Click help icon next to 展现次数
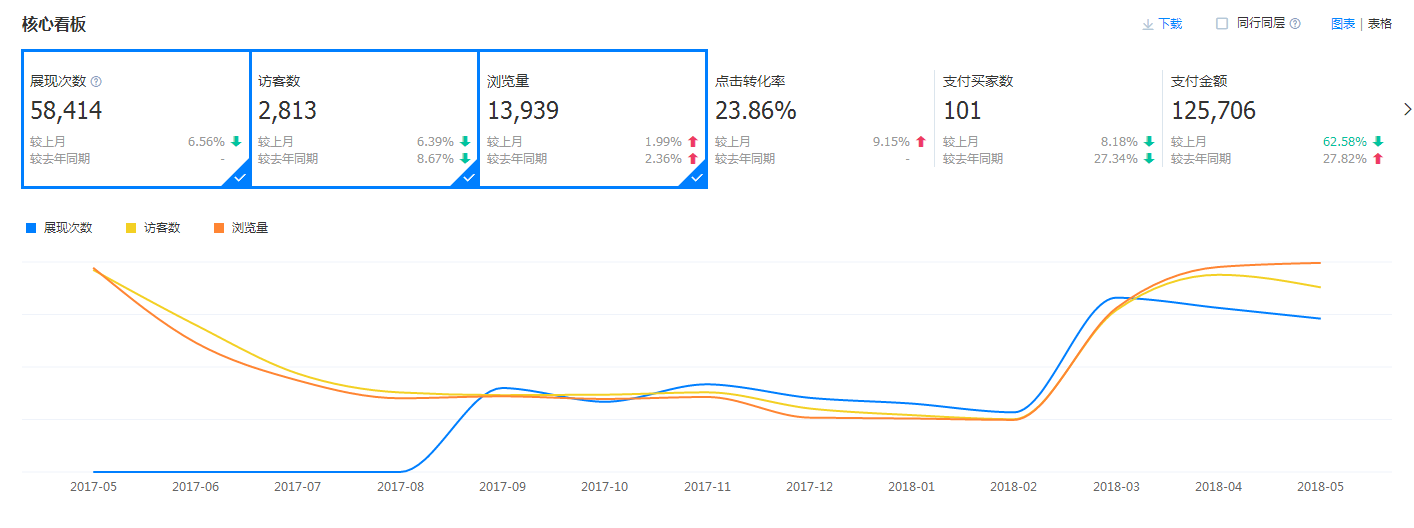The width and height of the screenshot is (1414, 528). (96, 82)
